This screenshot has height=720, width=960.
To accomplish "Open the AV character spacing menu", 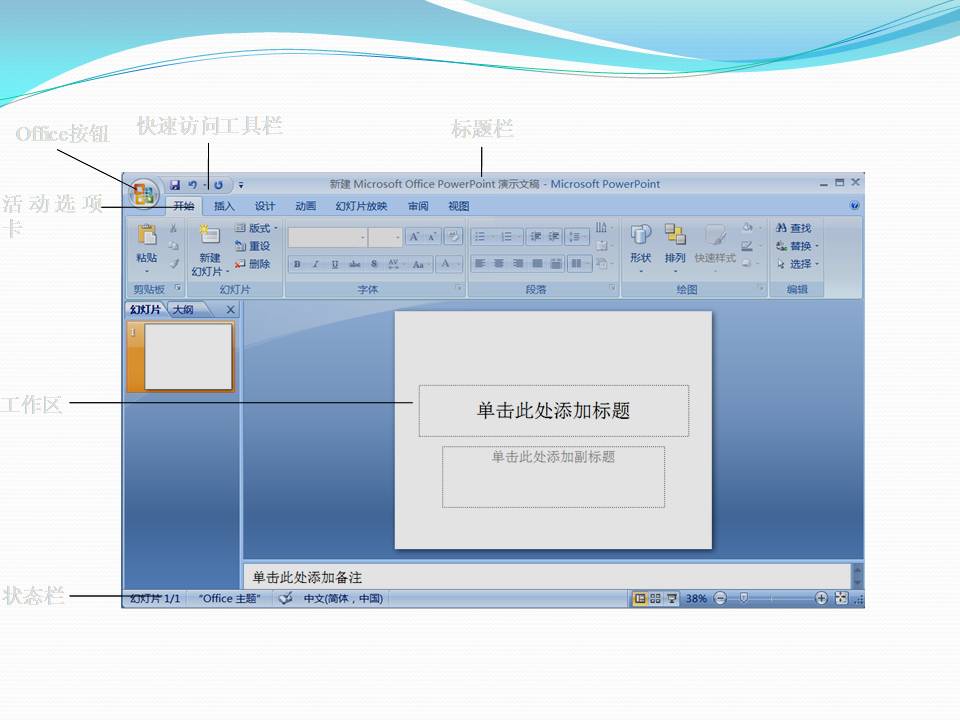I will click(x=395, y=264).
